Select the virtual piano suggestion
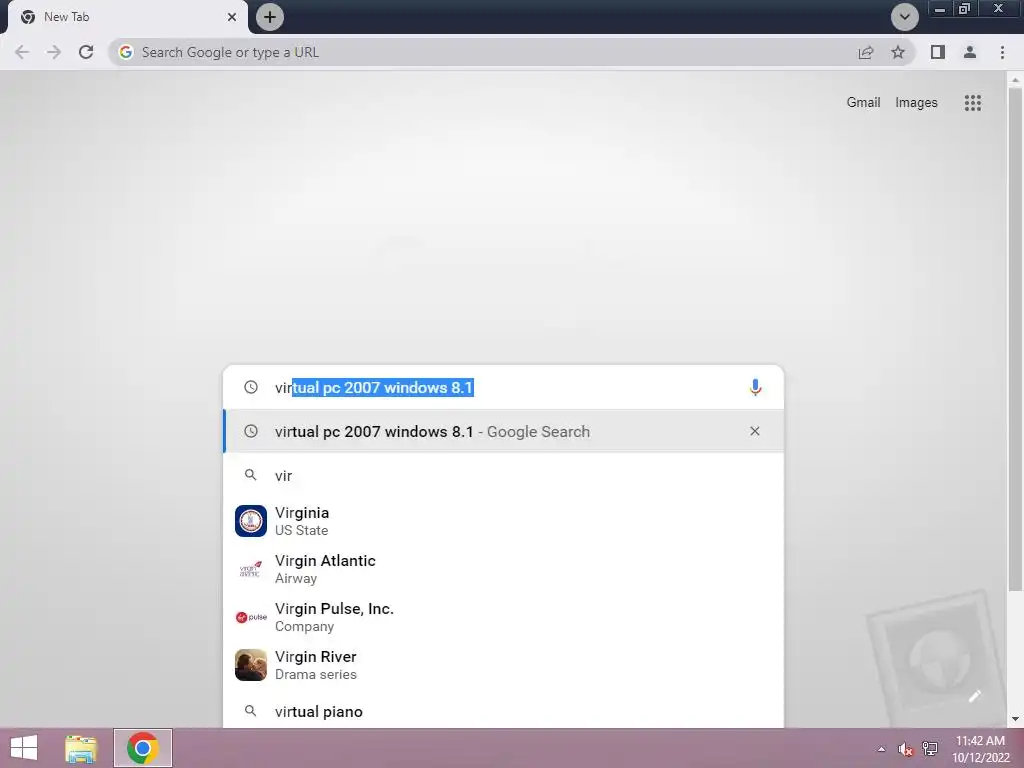This screenshot has width=1024, height=768. 504,711
